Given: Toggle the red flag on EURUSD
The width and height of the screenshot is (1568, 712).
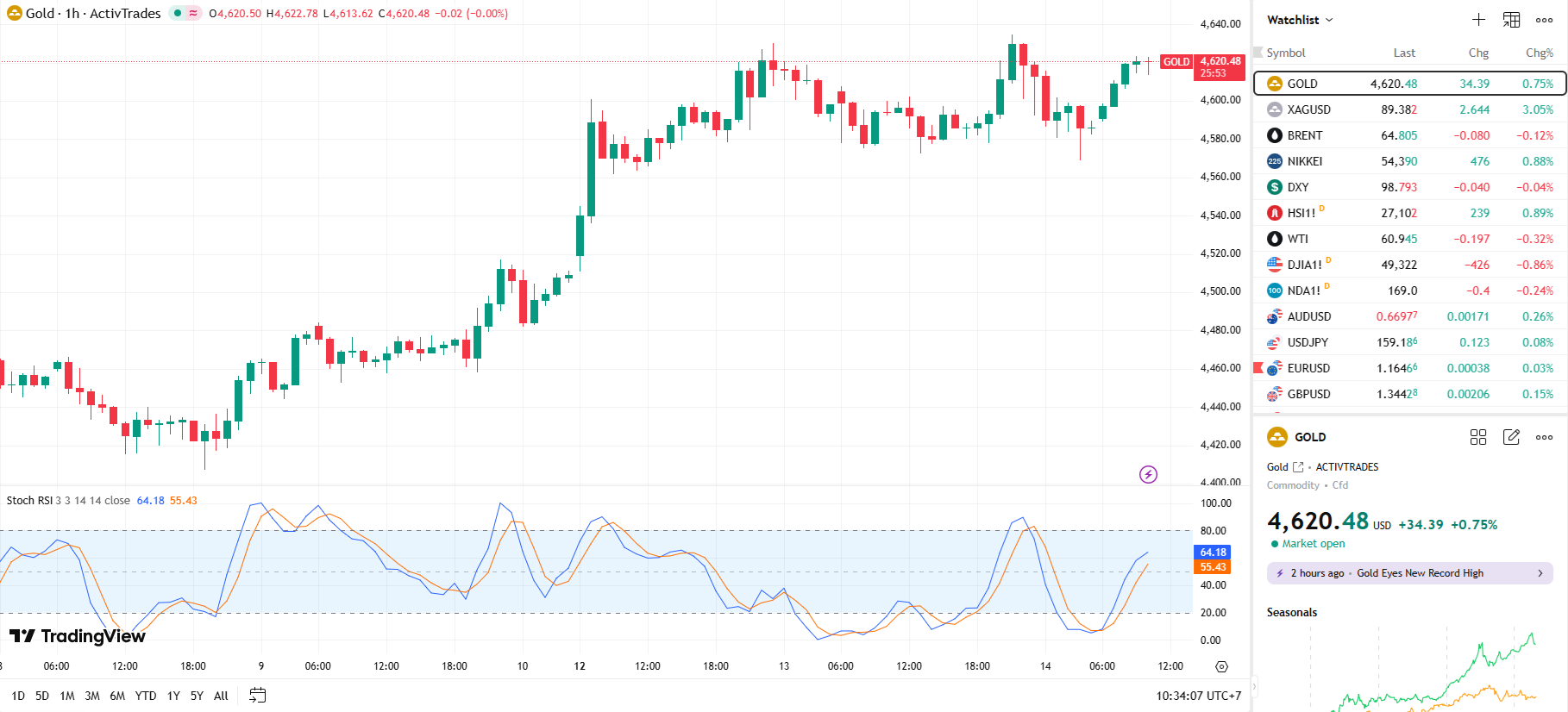Looking at the screenshot, I should click(x=1258, y=368).
